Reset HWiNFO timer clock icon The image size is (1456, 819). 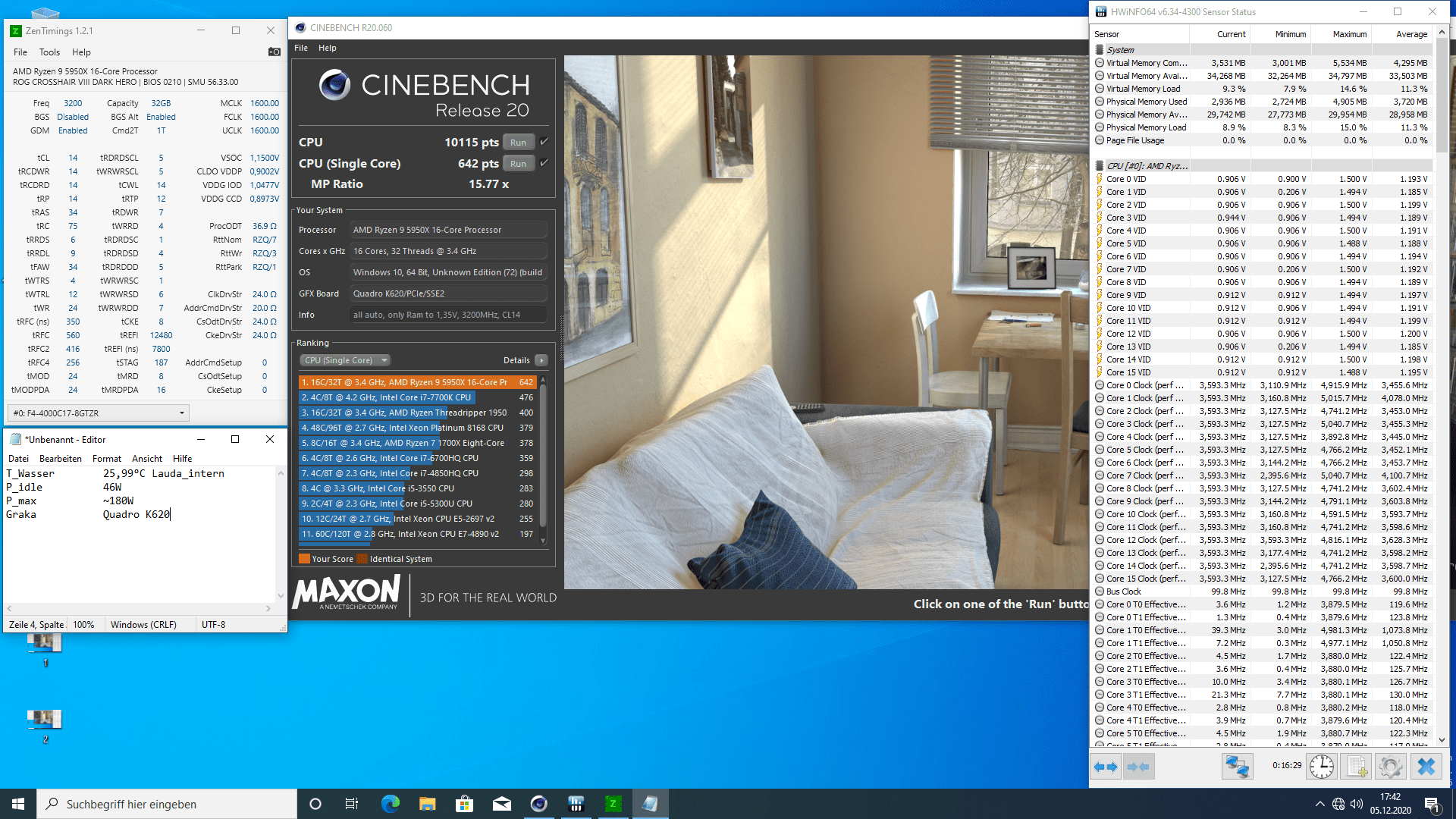pos(1322,767)
